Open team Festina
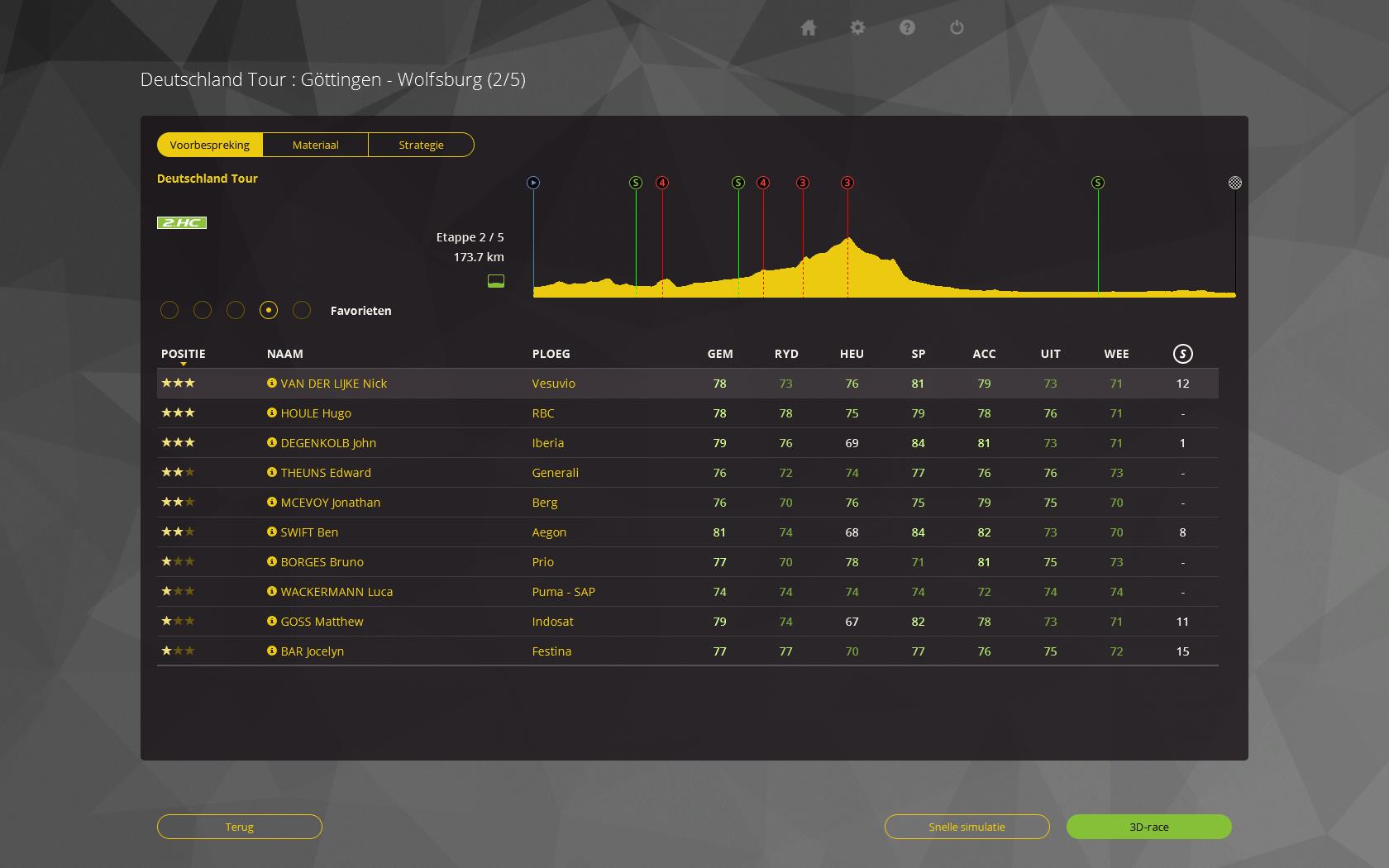The width and height of the screenshot is (1389, 868). (551, 651)
